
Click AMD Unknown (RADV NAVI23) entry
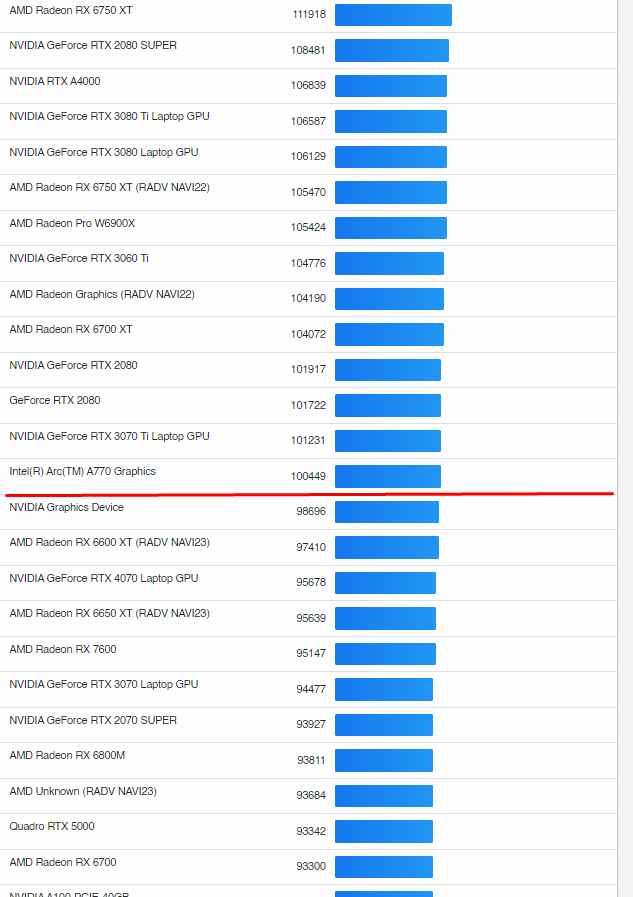83,791
